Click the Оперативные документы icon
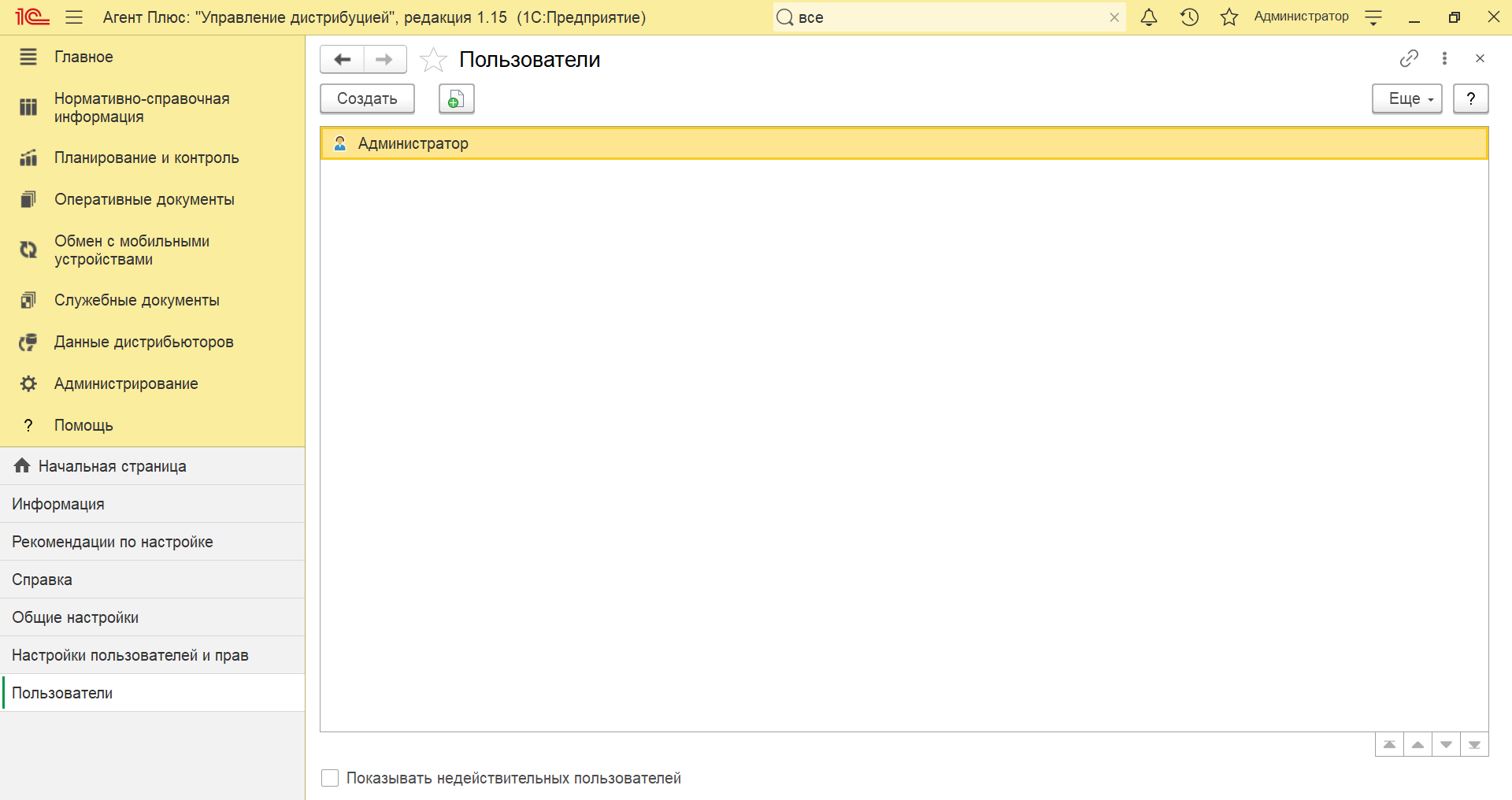 tap(28, 199)
